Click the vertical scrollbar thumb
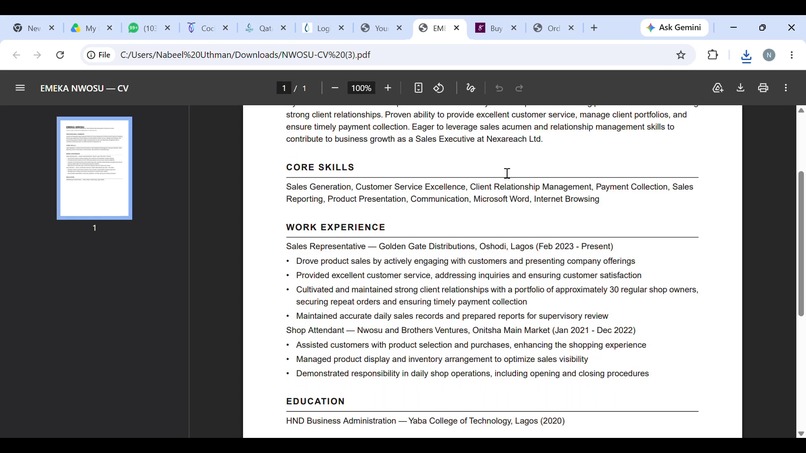Image resolution: width=806 pixels, height=453 pixels. 800,243
